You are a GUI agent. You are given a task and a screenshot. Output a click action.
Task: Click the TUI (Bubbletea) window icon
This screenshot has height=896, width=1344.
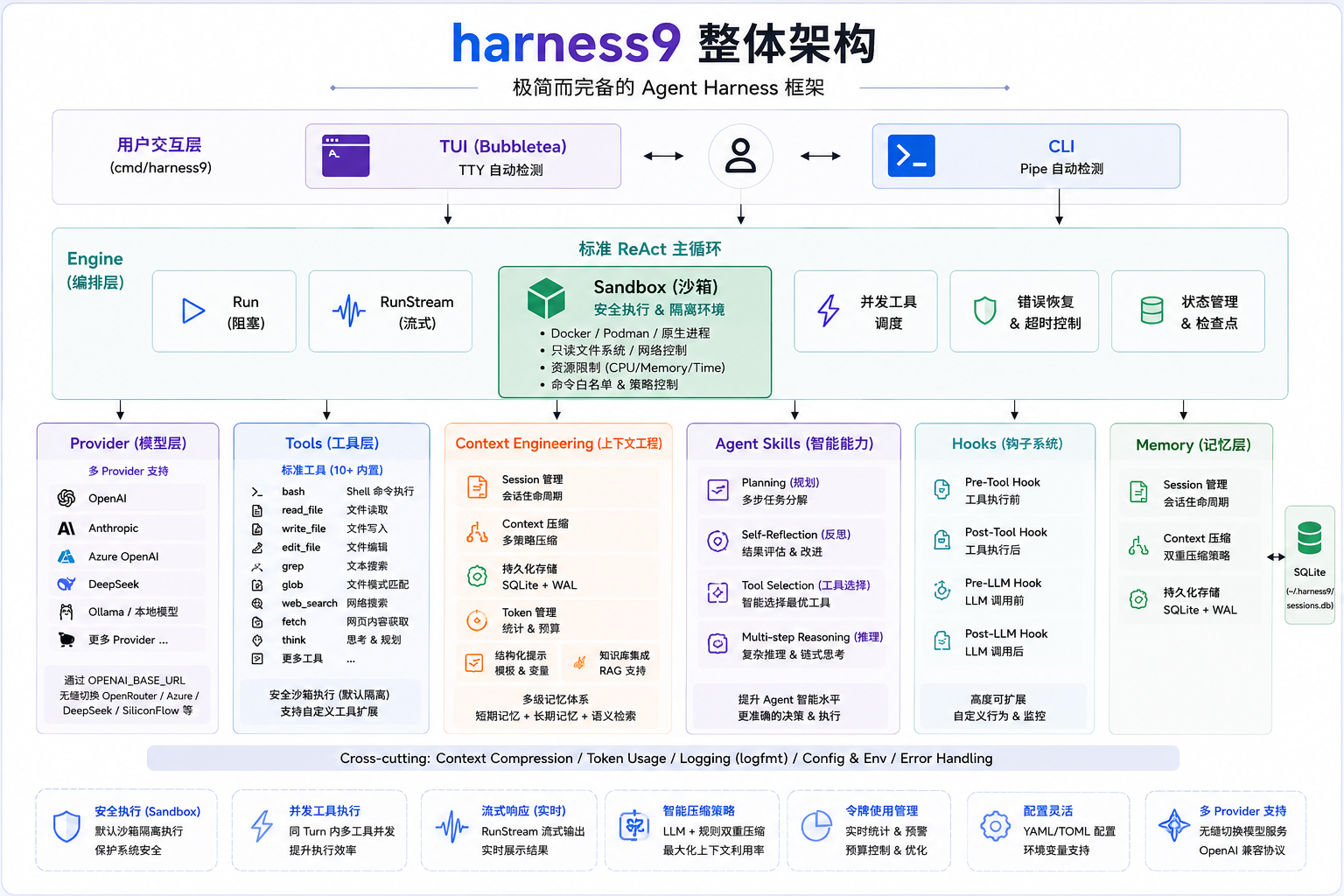click(346, 156)
